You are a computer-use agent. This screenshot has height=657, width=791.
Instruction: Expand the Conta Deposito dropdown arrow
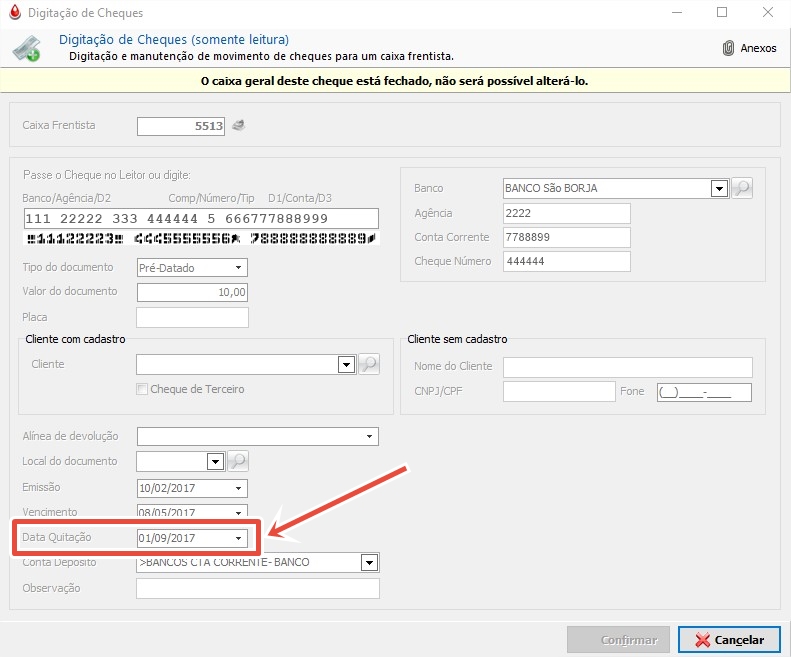369,562
